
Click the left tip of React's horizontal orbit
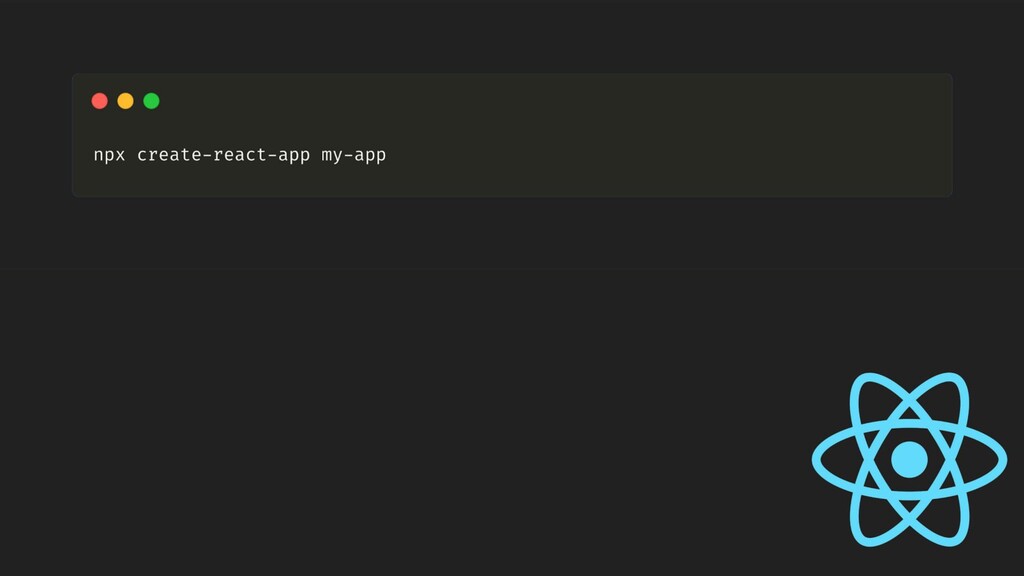click(816, 460)
